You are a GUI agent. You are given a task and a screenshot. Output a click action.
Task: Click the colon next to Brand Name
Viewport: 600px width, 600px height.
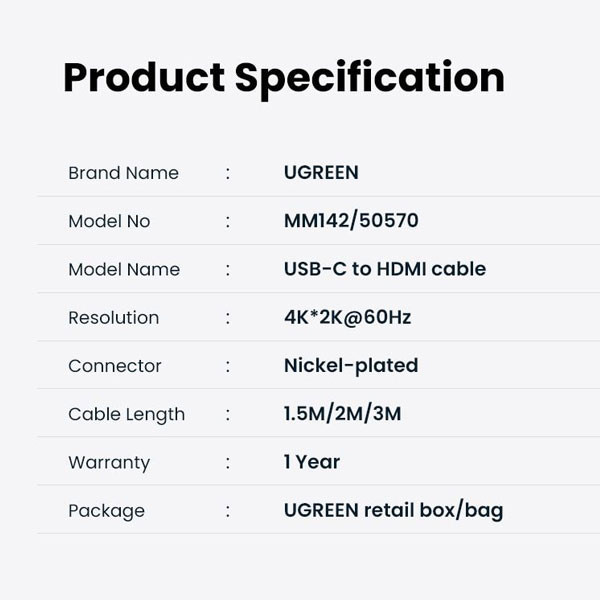tap(228, 173)
